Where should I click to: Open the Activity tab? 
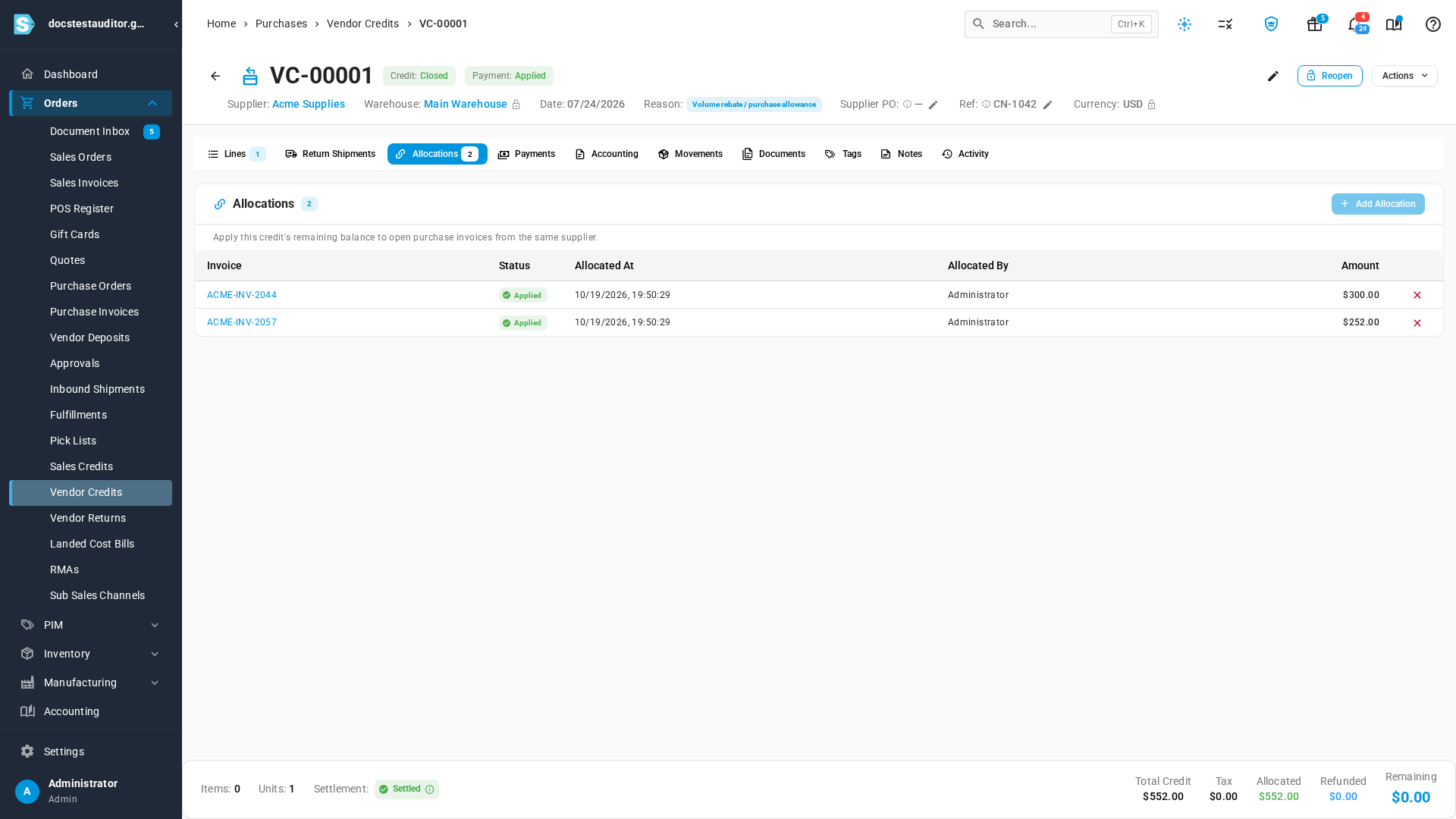coord(965,154)
